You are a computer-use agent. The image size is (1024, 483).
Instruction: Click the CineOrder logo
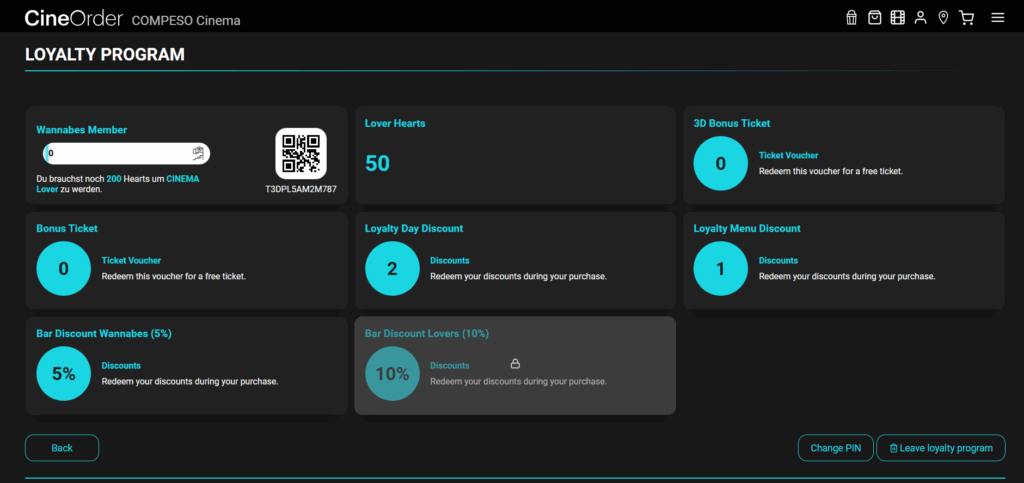coord(74,18)
